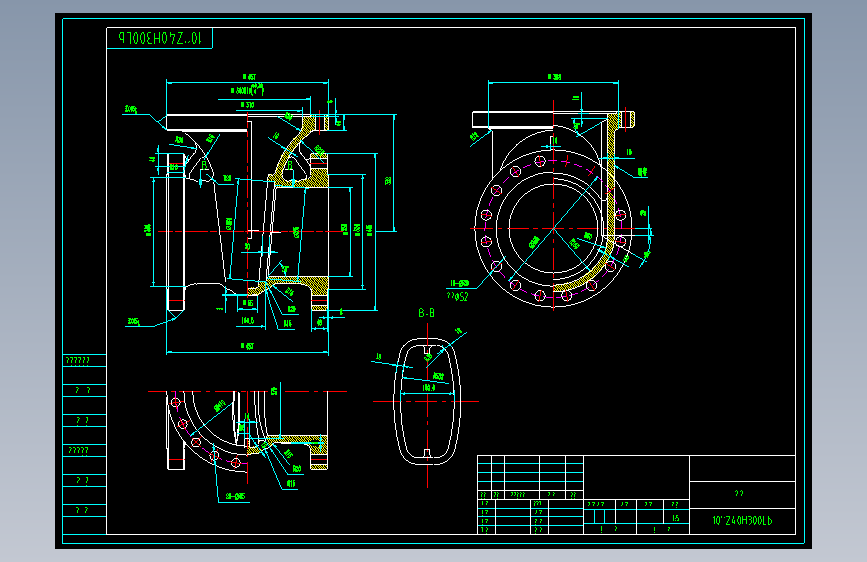This screenshot has width=867, height=562.
Task: Select the B-B oval cross-section outline
Action: click(427, 402)
